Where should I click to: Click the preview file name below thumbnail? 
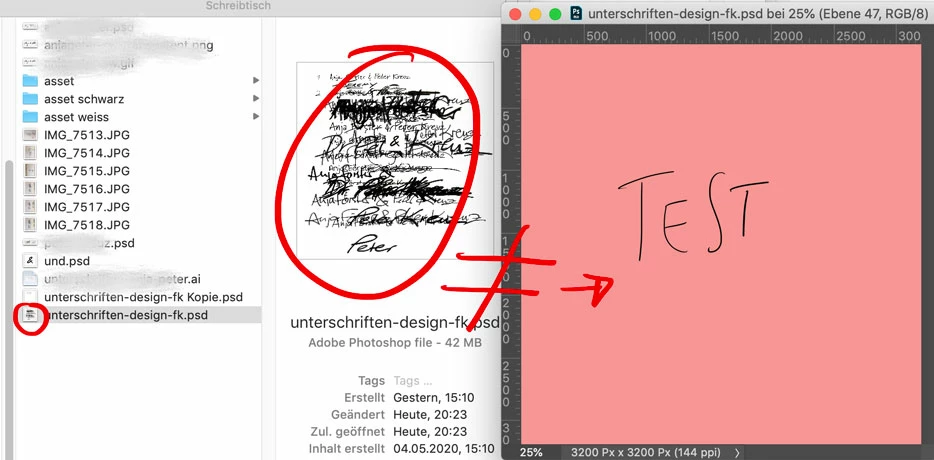[395, 322]
